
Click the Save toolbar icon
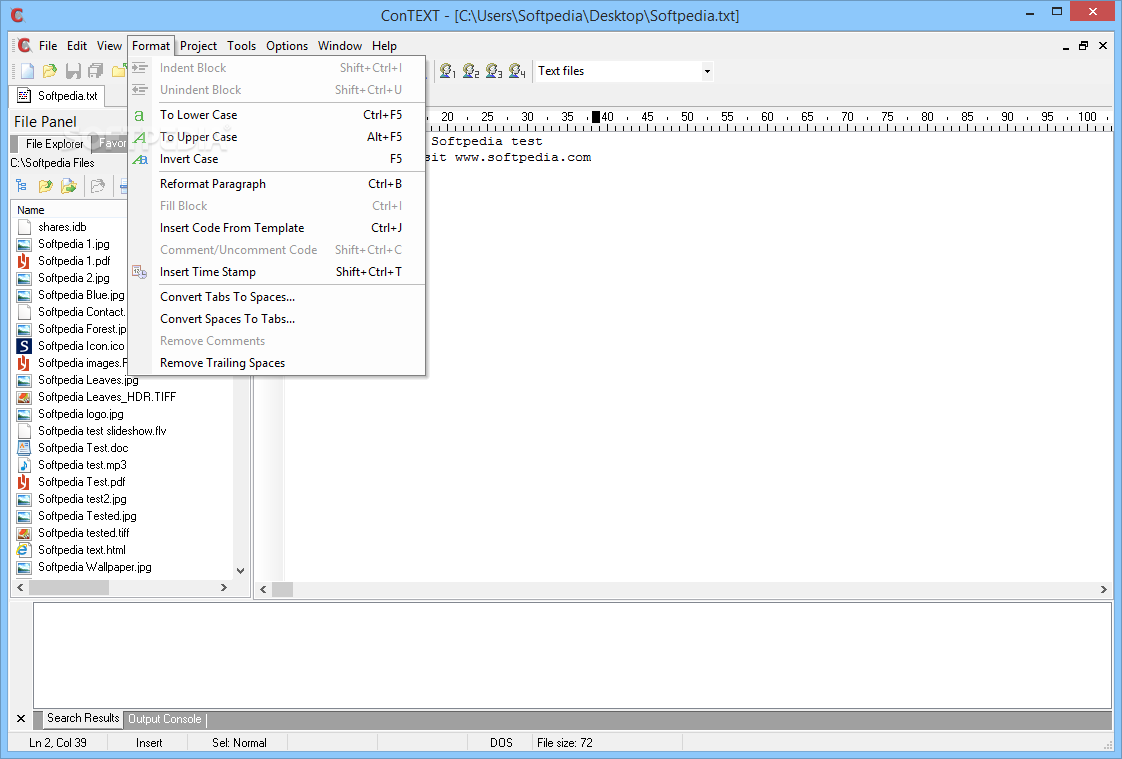(x=73, y=71)
